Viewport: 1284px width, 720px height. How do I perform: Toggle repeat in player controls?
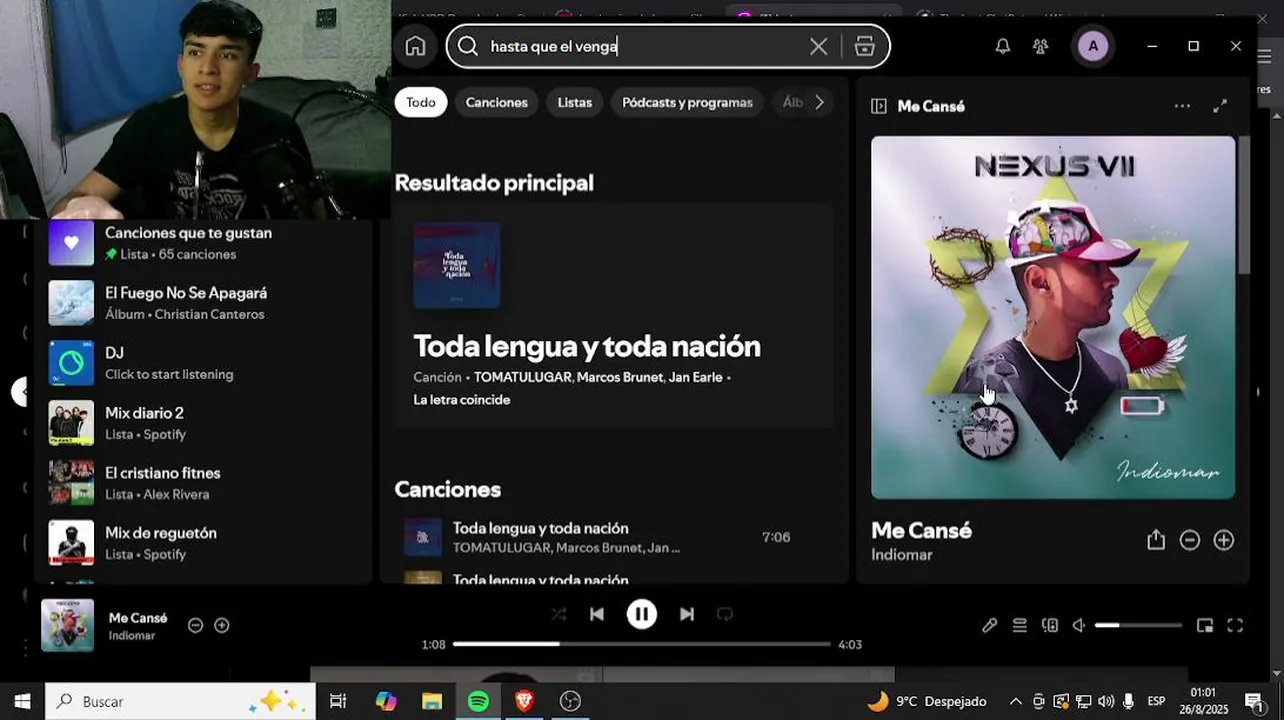coord(725,614)
